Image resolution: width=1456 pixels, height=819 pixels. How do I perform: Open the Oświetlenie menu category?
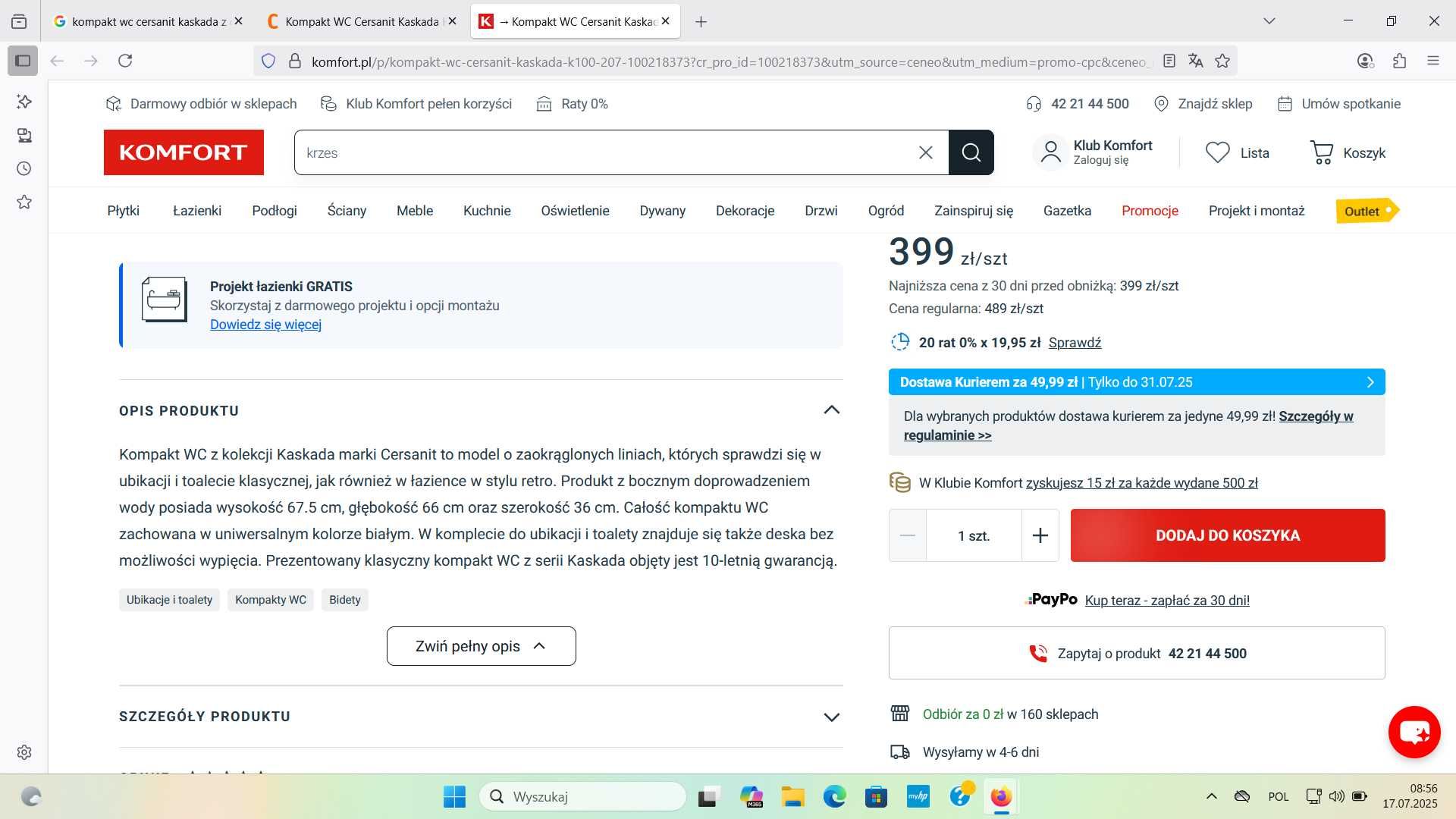pyautogui.click(x=575, y=211)
